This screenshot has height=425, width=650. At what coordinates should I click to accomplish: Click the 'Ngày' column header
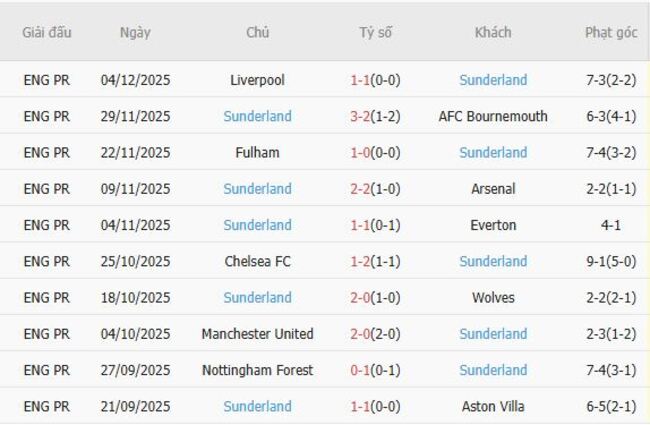[x=135, y=32]
